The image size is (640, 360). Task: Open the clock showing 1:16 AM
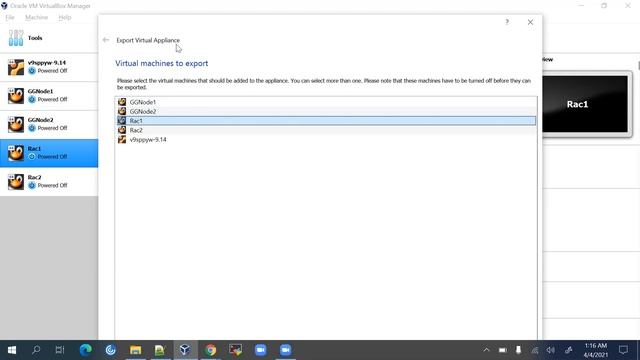click(596, 350)
